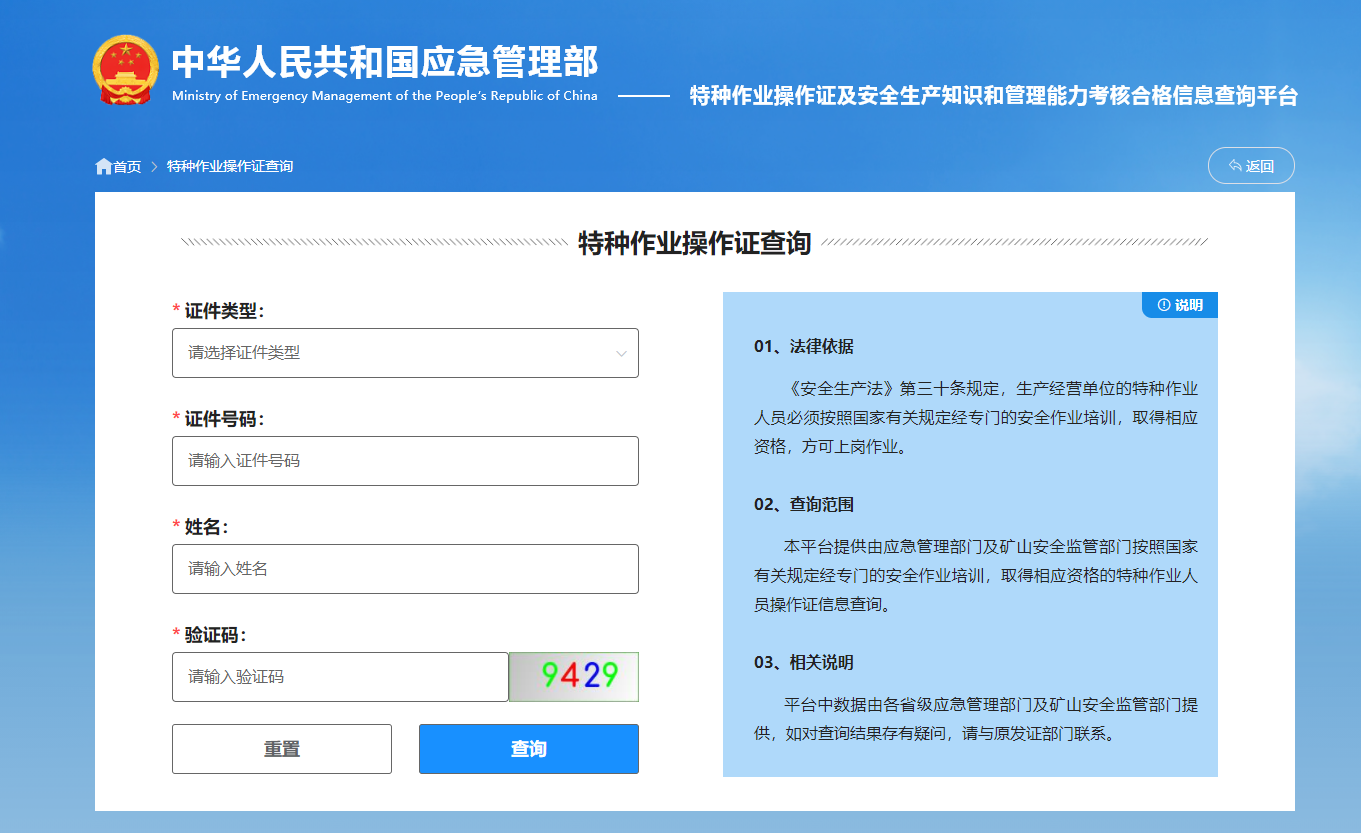Click the 说明 info badge
Viewport: 1361px width, 833px height.
(x=1180, y=305)
